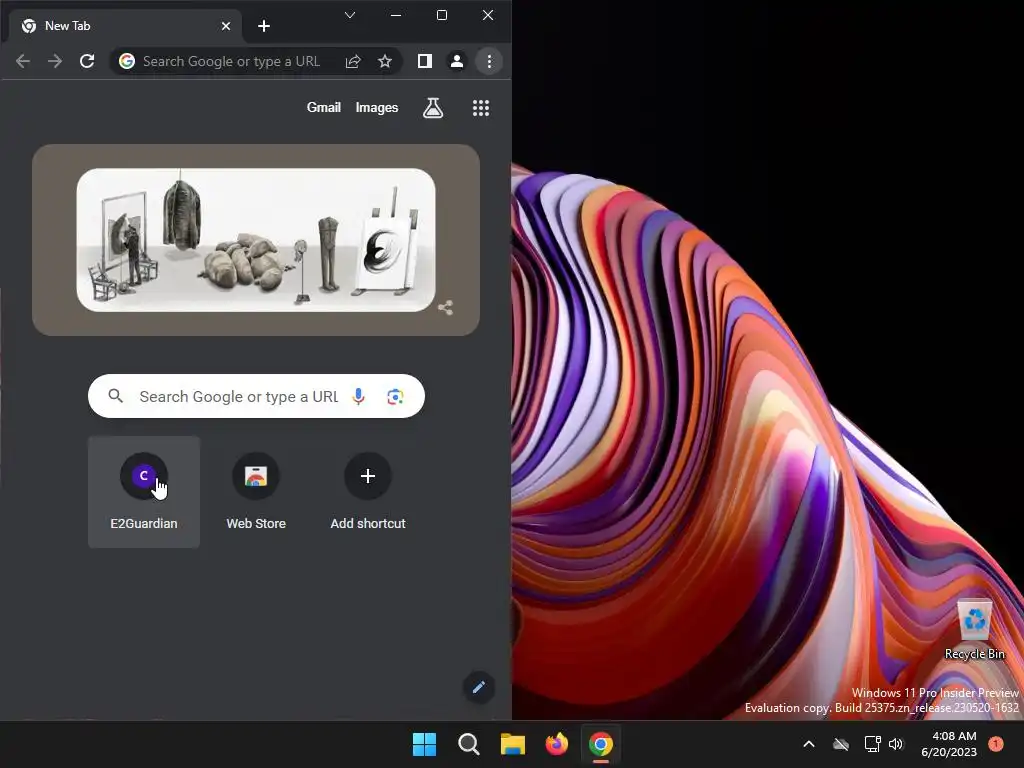Screen dimensions: 1024x768
Task: Open the Web Store shortcut
Action: tap(256, 492)
